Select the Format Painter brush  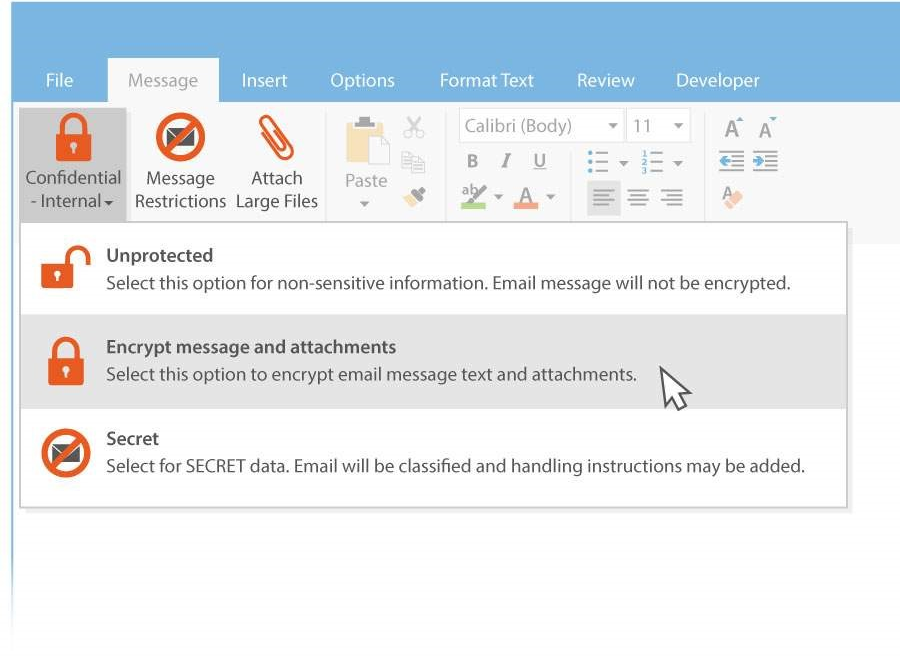click(414, 196)
